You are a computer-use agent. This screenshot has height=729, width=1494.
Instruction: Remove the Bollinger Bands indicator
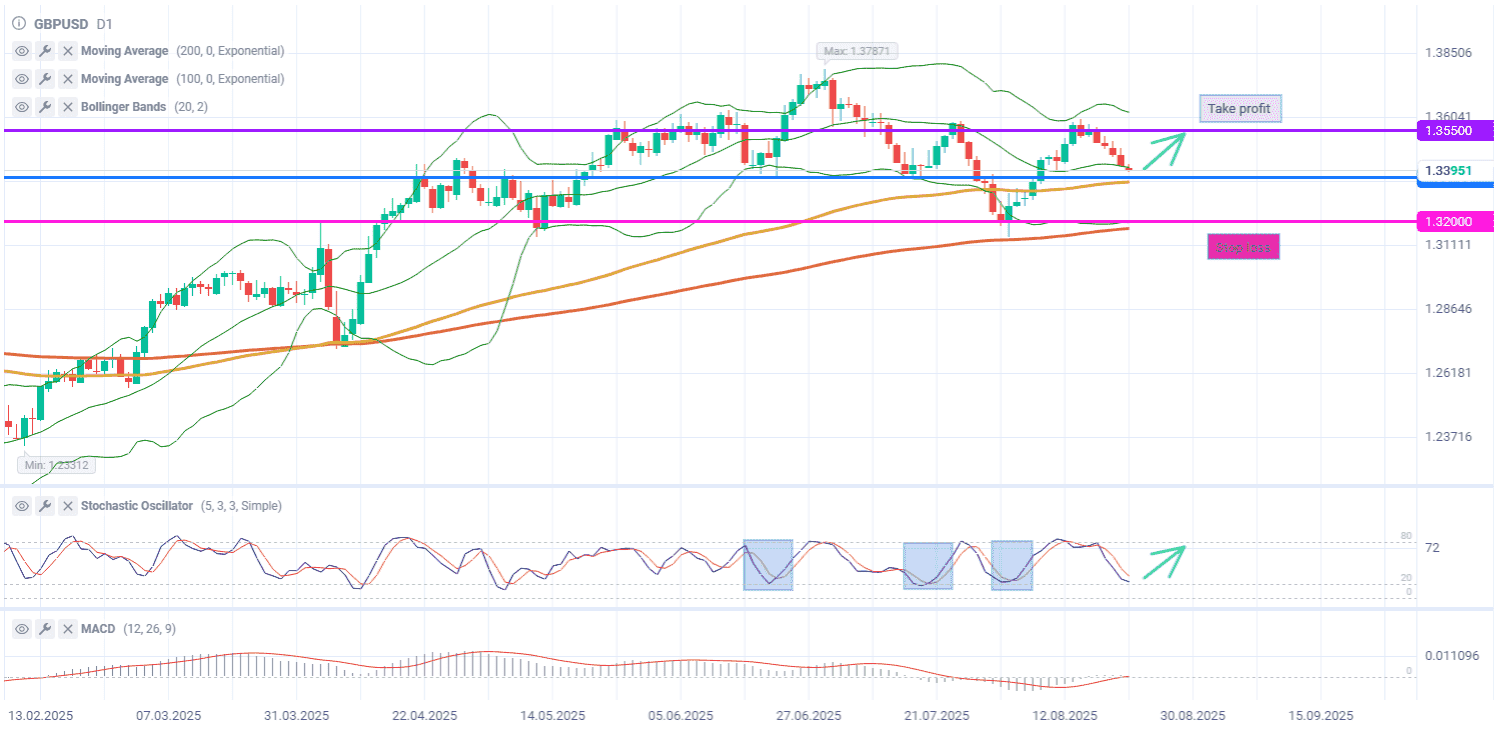(x=68, y=107)
